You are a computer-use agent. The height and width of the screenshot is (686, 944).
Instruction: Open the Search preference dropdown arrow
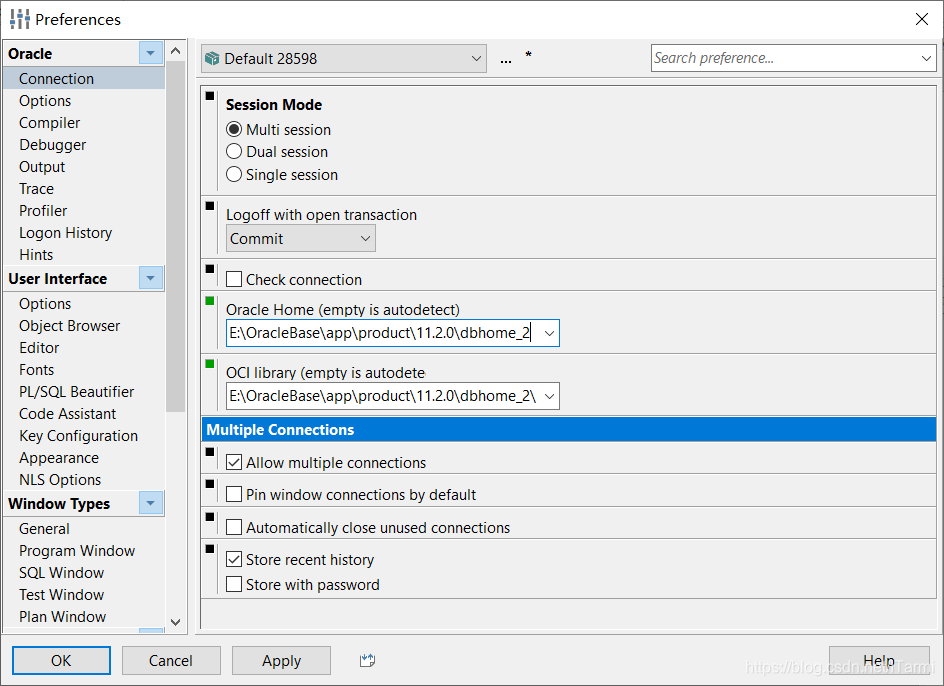[926, 58]
